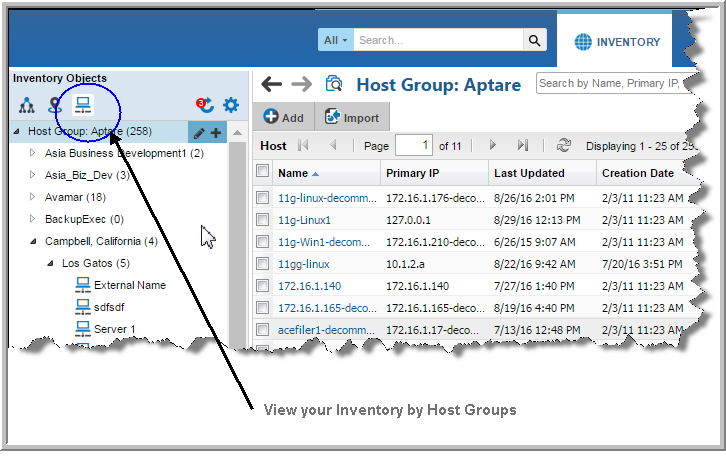The image size is (726, 456).
Task: Go back with the left arrow
Action: tap(271, 85)
